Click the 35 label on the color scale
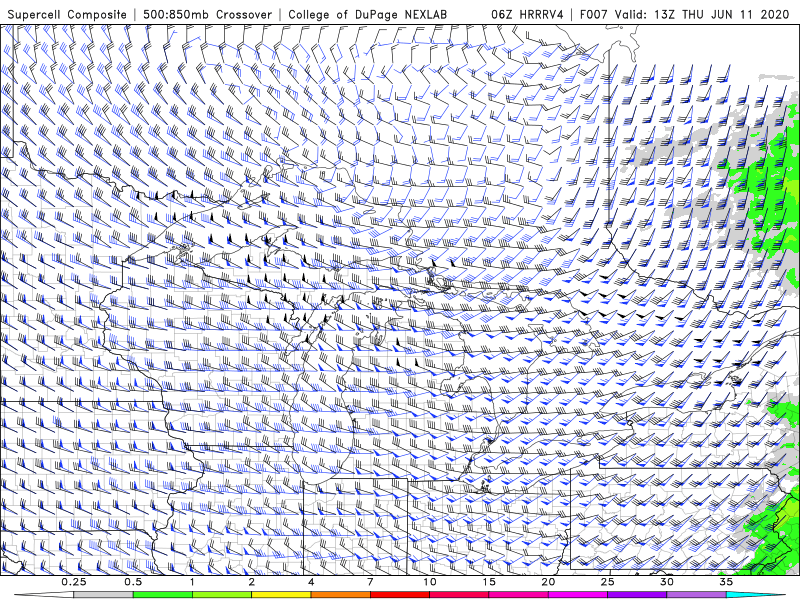Viewport: 800px width, 600px height. [726, 582]
